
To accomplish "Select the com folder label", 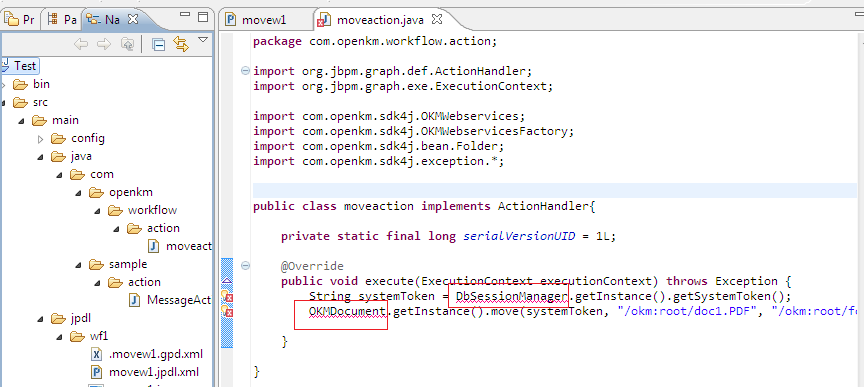I will (102, 175).
